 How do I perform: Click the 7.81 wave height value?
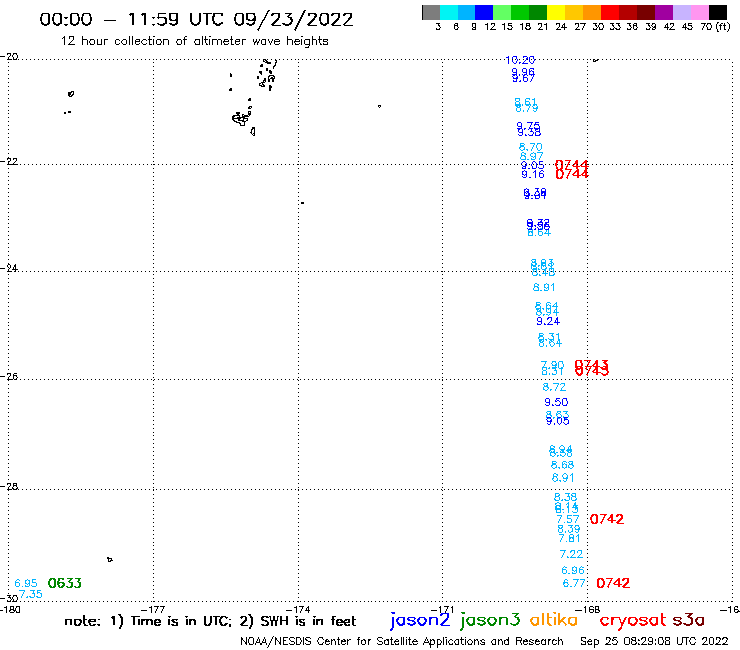tap(569, 538)
